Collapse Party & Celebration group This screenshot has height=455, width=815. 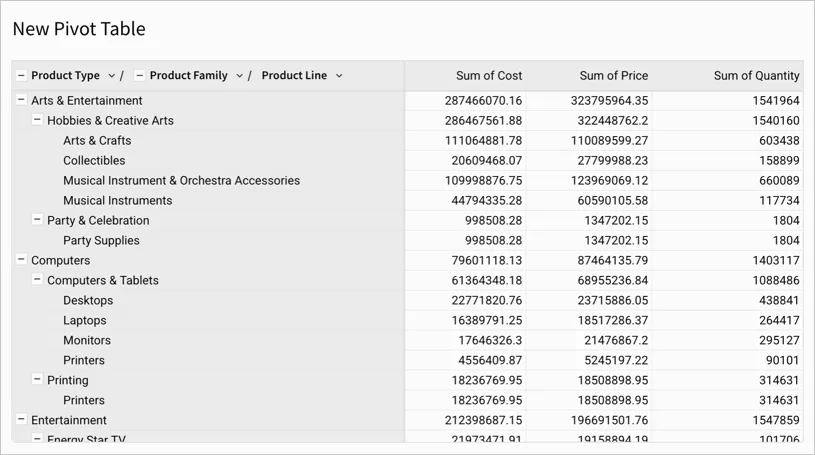click(x=37, y=219)
